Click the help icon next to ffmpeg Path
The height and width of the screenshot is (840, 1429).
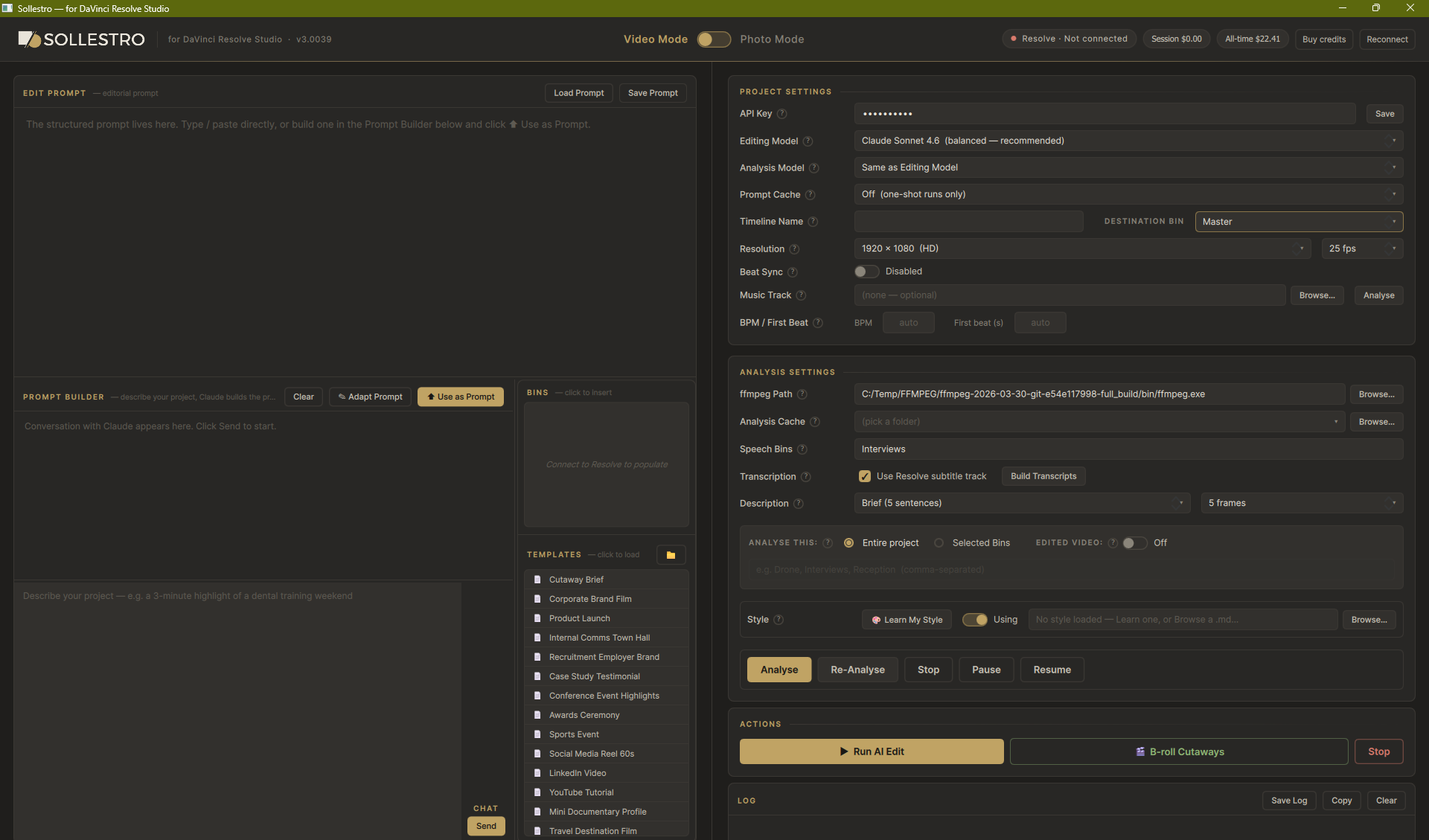point(802,394)
